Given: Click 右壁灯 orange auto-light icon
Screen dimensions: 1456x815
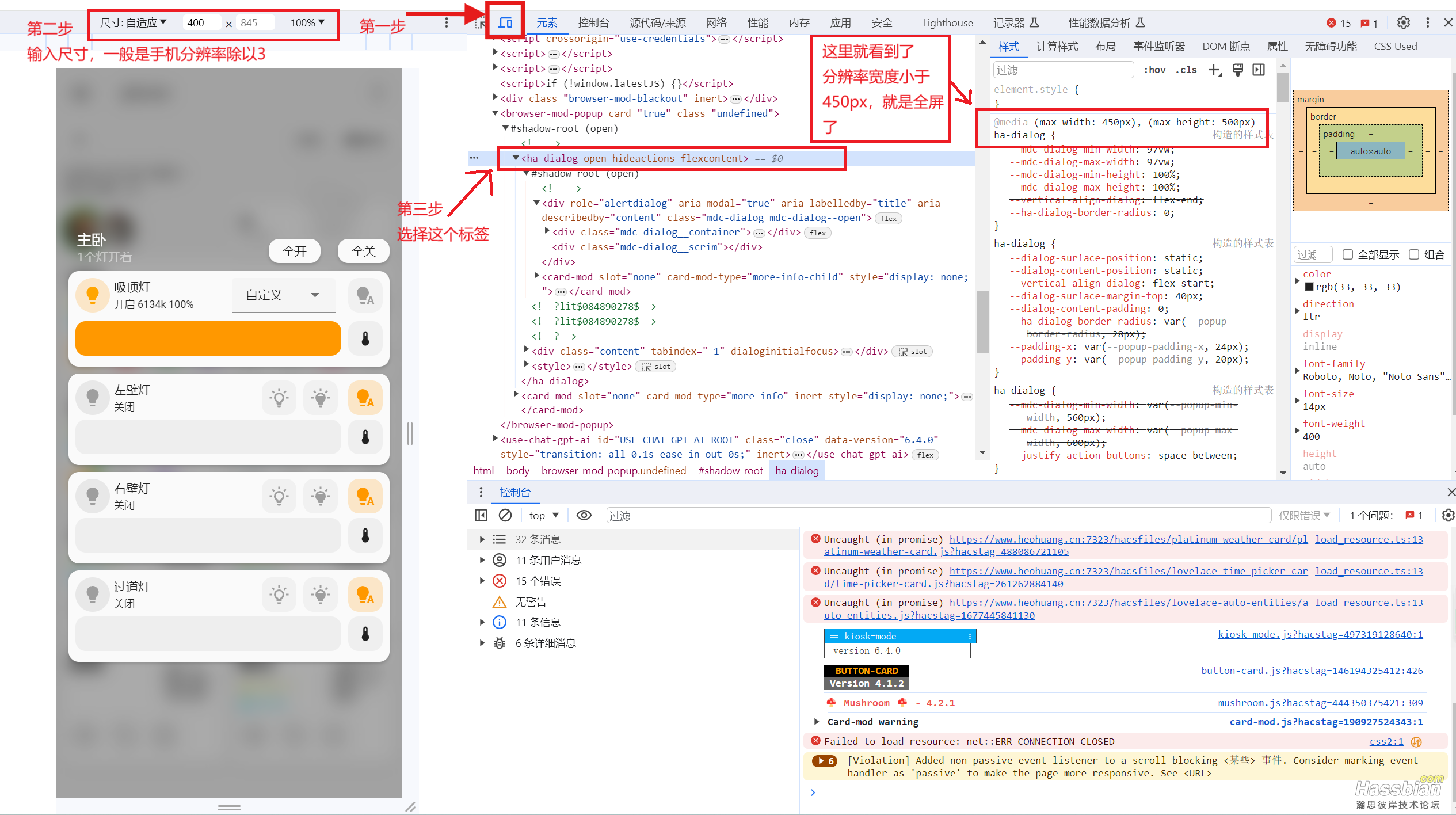Looking at the screenshot, I should pos(365,496).
